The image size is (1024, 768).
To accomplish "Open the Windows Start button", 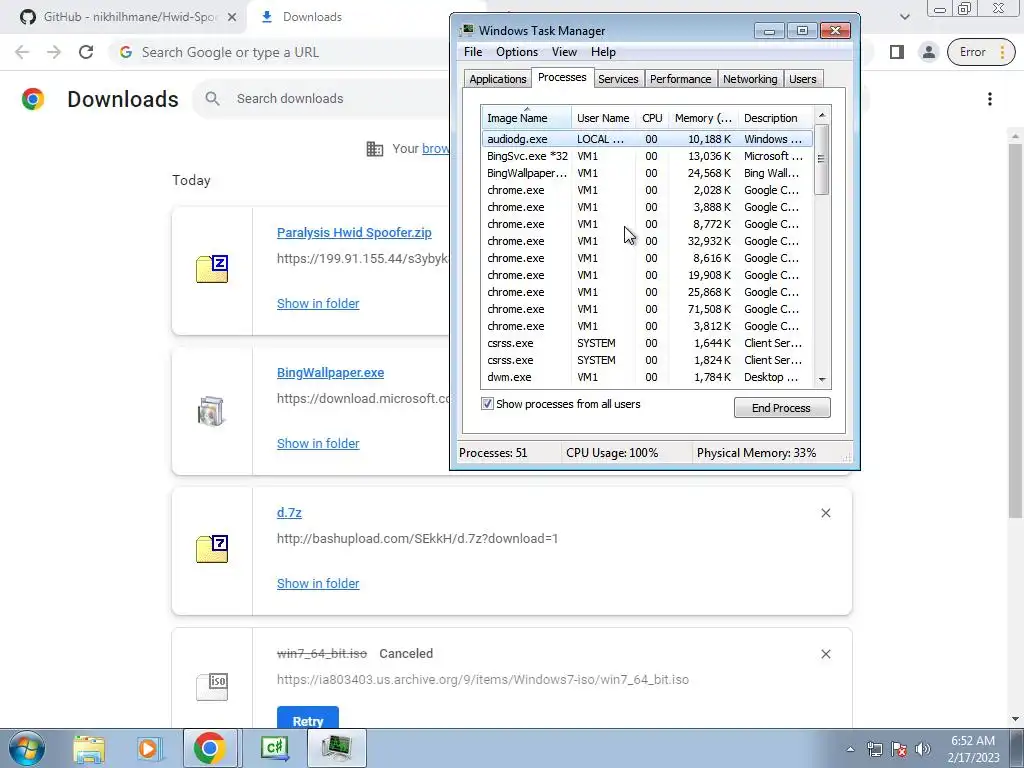I will pos(27,748).
